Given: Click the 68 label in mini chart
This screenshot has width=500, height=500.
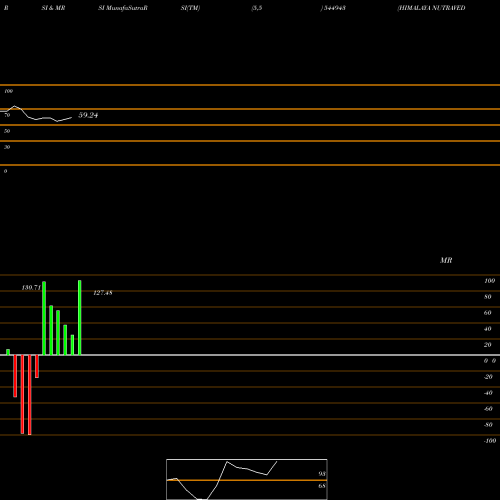Looking at the screenshot, I should coord(322,486).
